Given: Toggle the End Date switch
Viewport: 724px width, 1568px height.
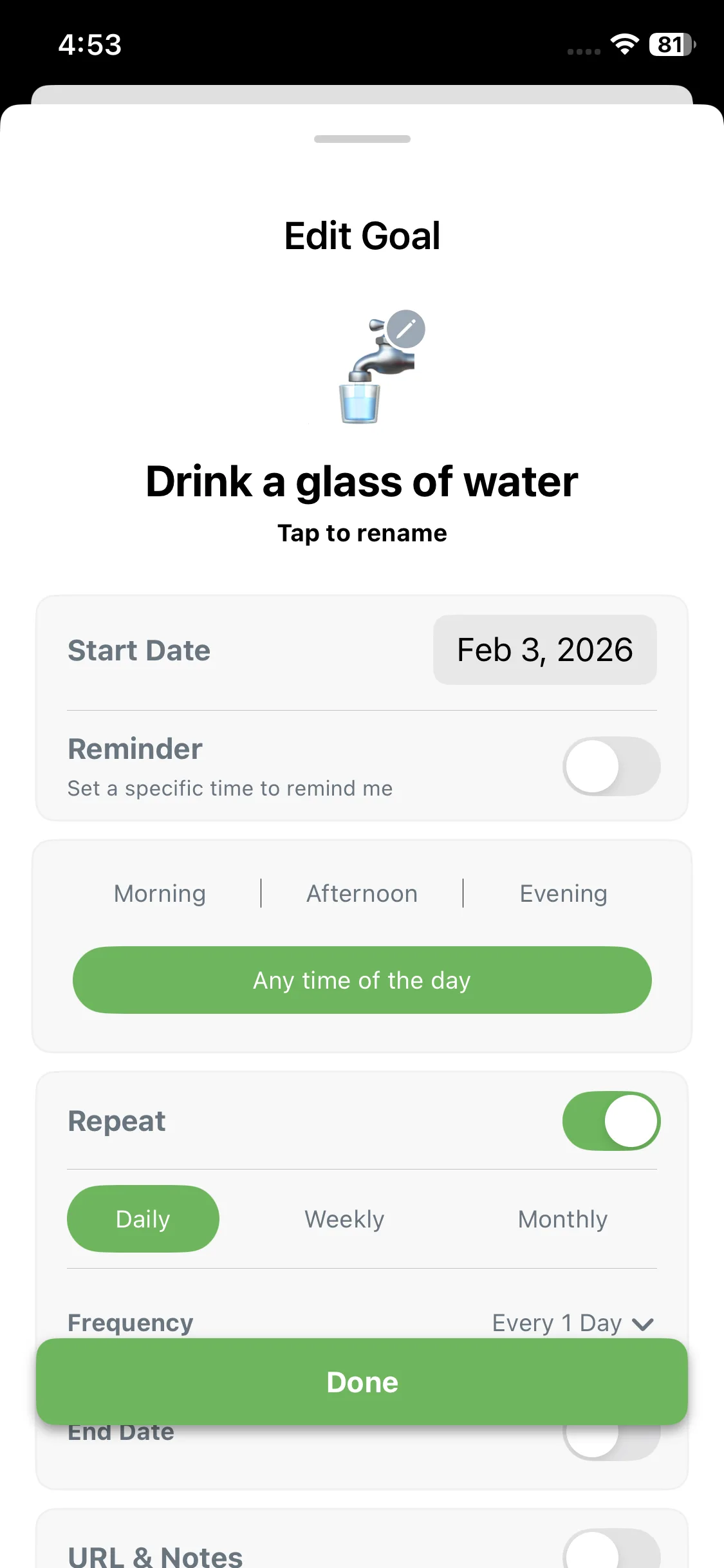Looking at the screenshot, I should (x=611, y=1442).
